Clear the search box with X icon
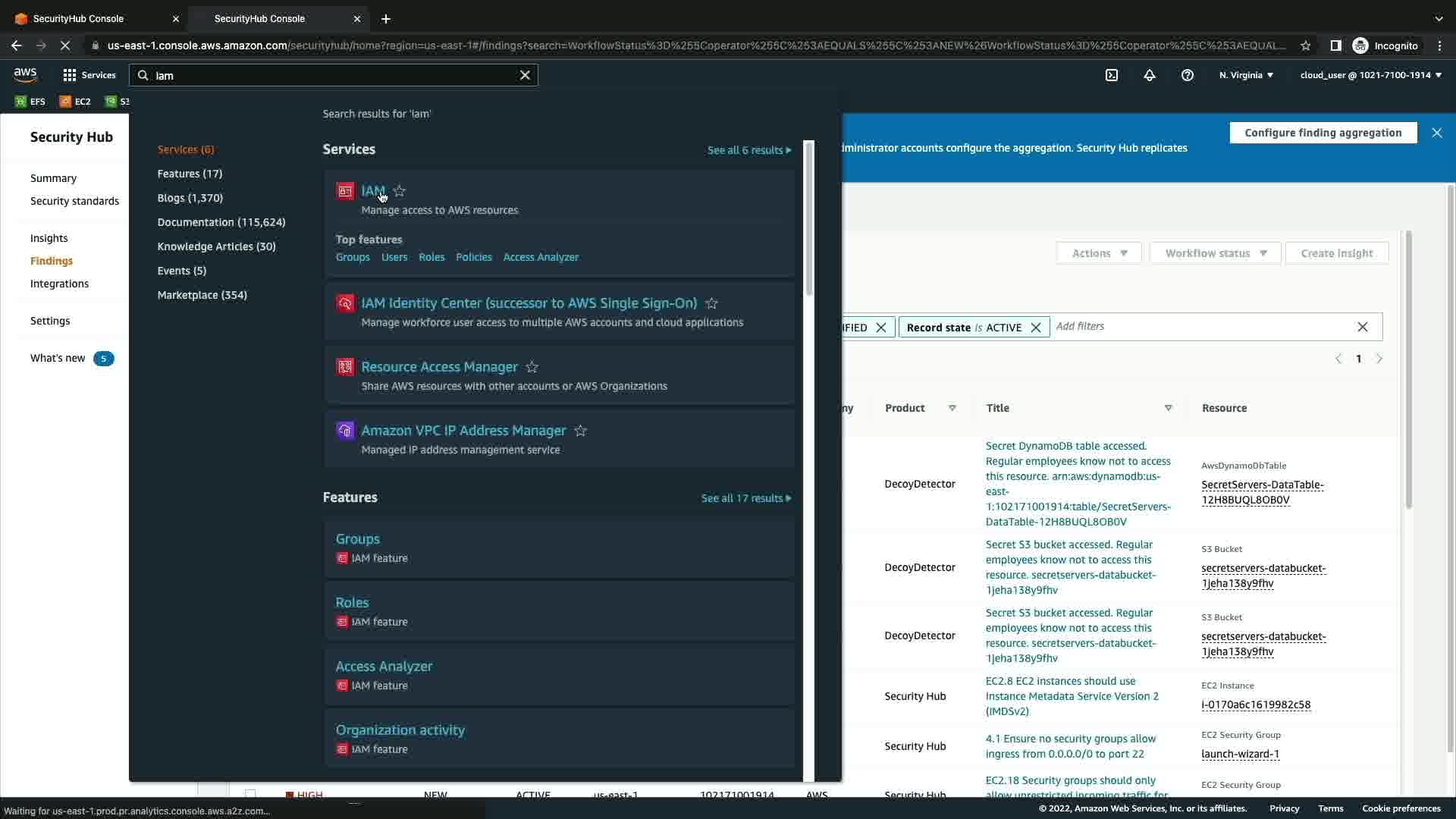1456x819 pixels. coord(525,75)
